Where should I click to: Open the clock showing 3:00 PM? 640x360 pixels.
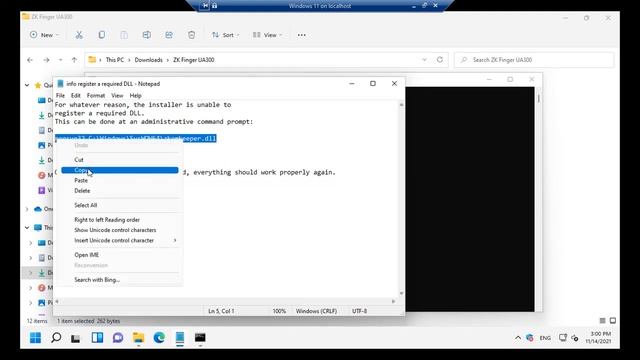pos(598,338)
